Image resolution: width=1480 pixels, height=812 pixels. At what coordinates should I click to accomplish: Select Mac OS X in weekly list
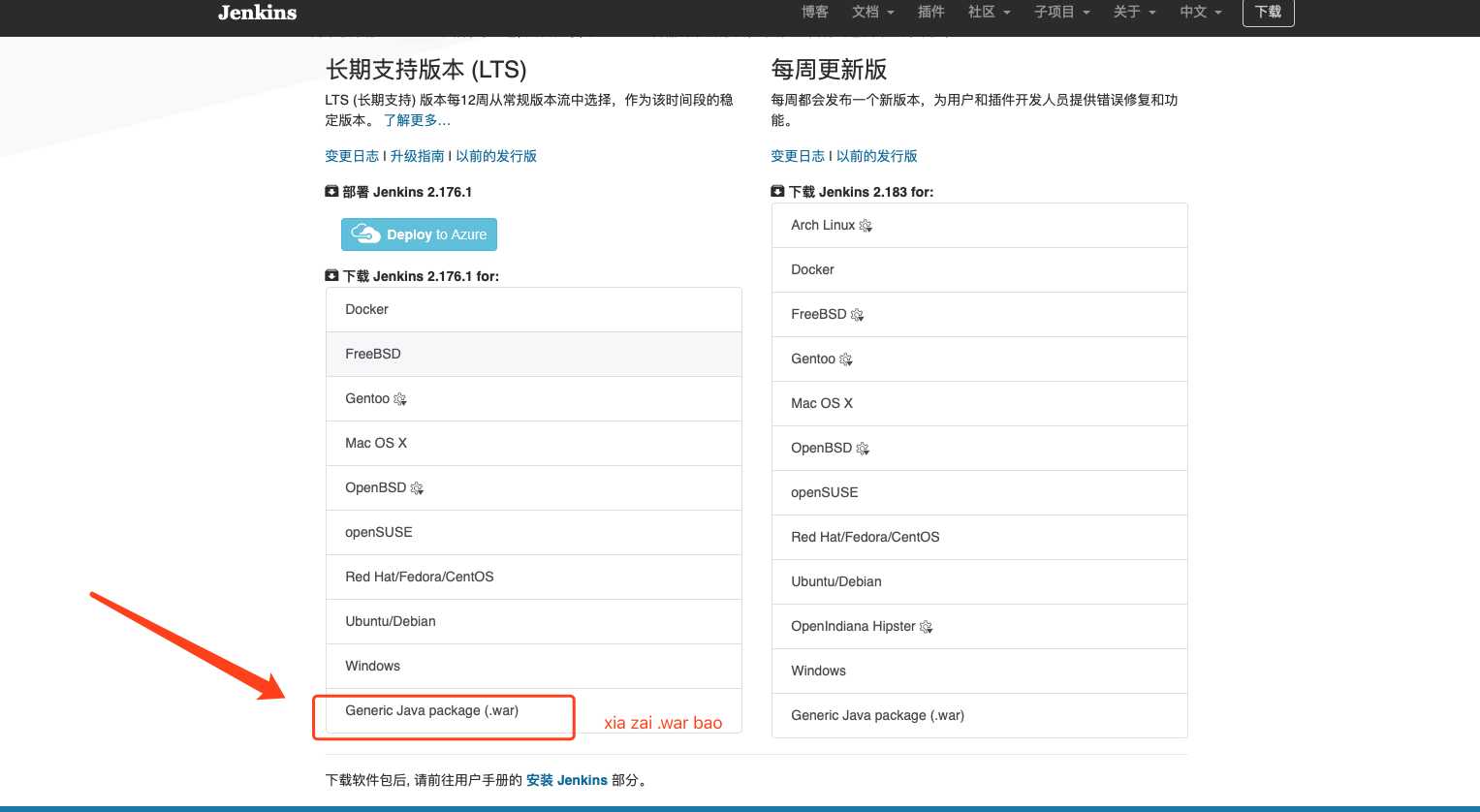point(980,403)
